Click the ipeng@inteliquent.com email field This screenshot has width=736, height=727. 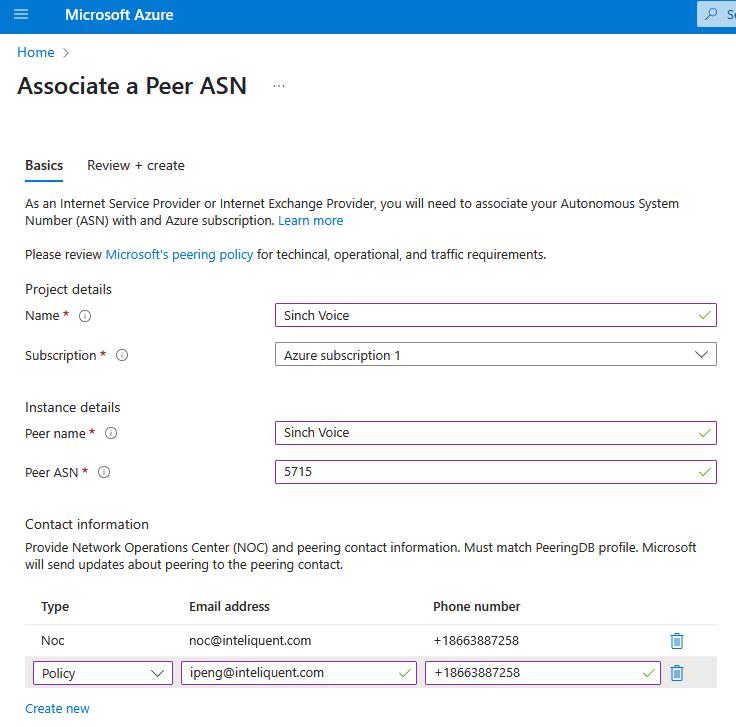pyautogui.click(x=299, y=673)
